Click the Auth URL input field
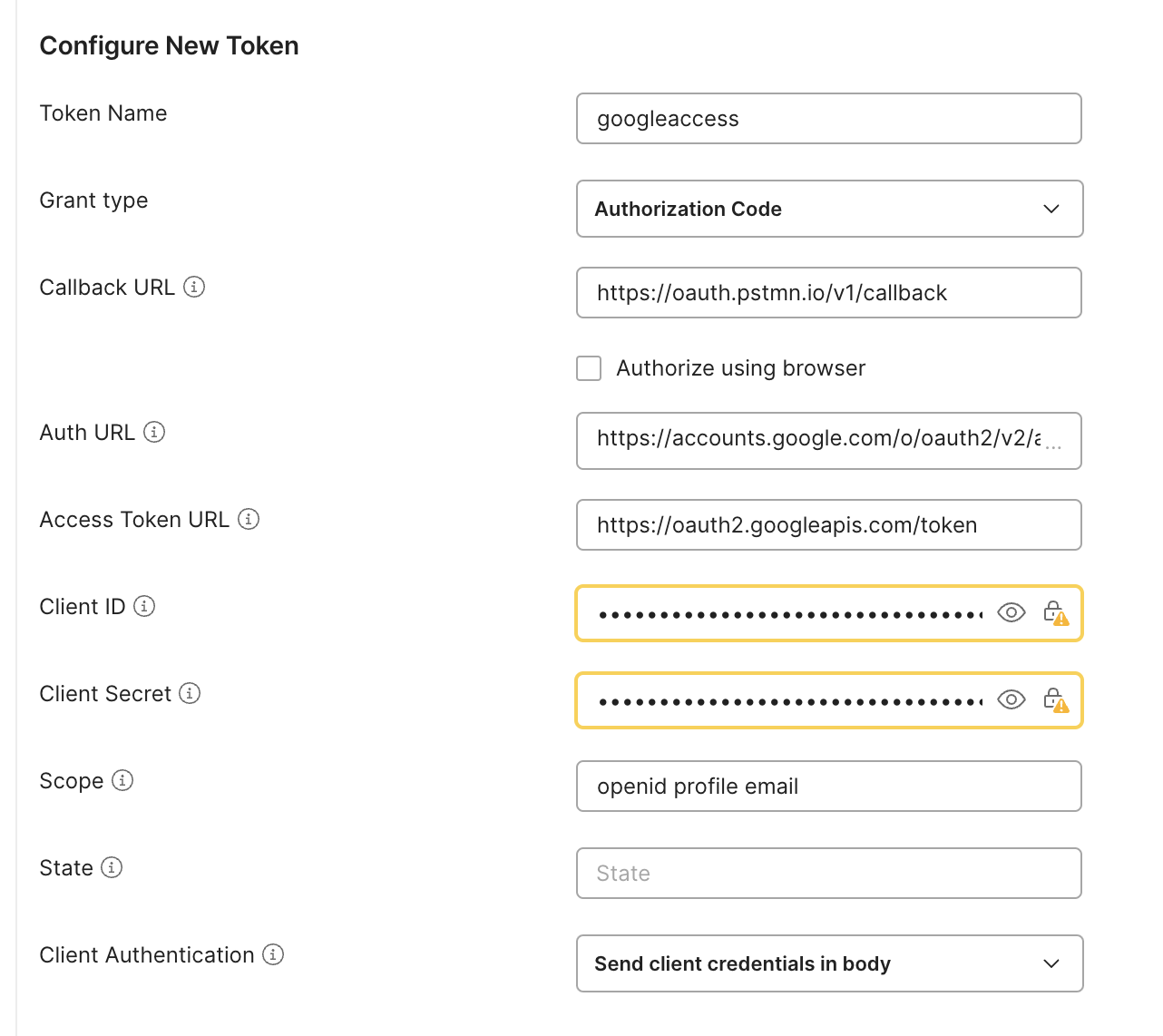This screenshot has width=1163, height=1036. coord(816,441)
